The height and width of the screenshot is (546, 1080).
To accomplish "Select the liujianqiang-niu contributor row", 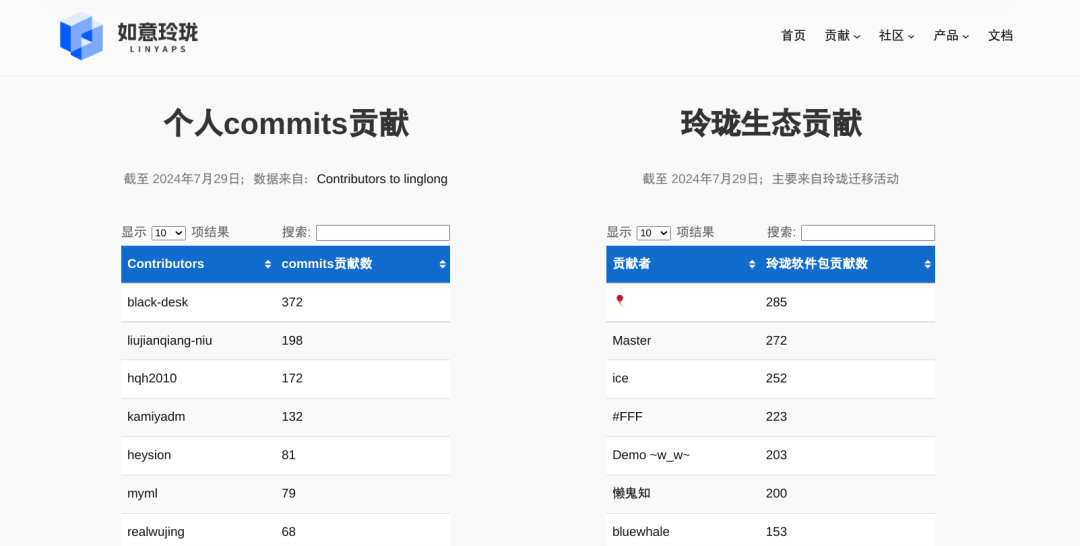I will (169, 341).
